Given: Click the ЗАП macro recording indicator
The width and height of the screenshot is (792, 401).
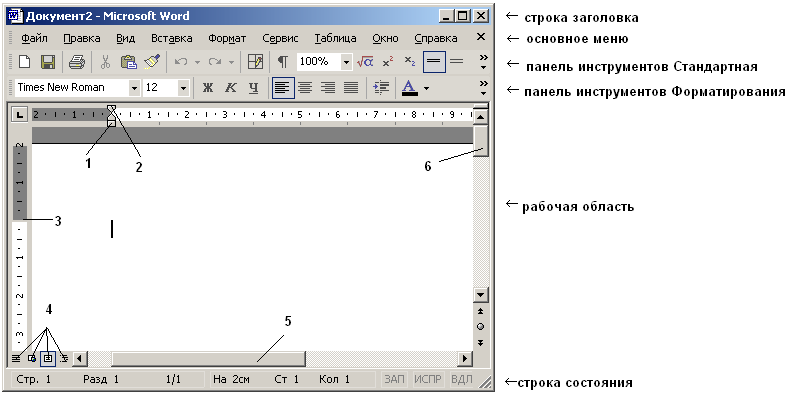Looking at the screenshot, I should click(x=394, y=379).
